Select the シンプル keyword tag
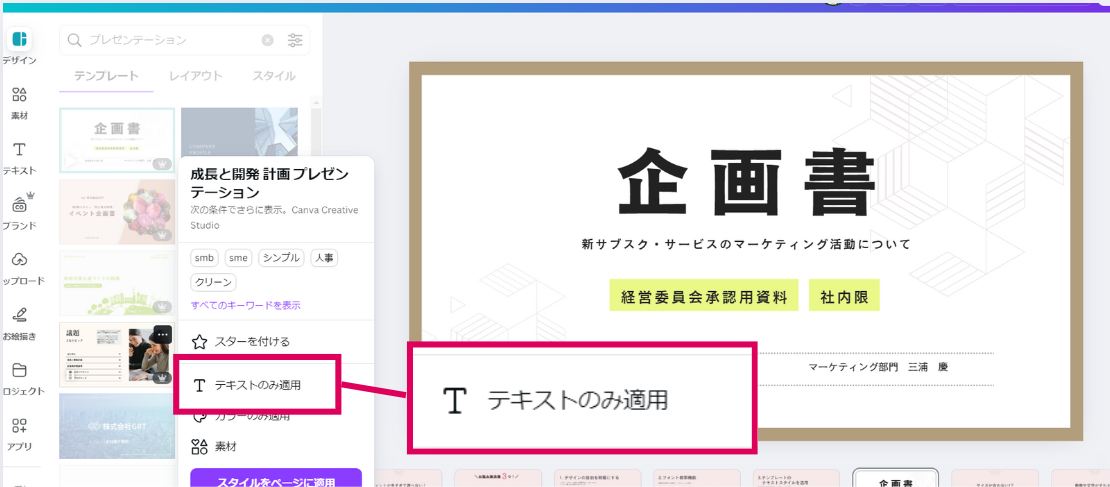 pyautogui.click(x=281, y=257)
